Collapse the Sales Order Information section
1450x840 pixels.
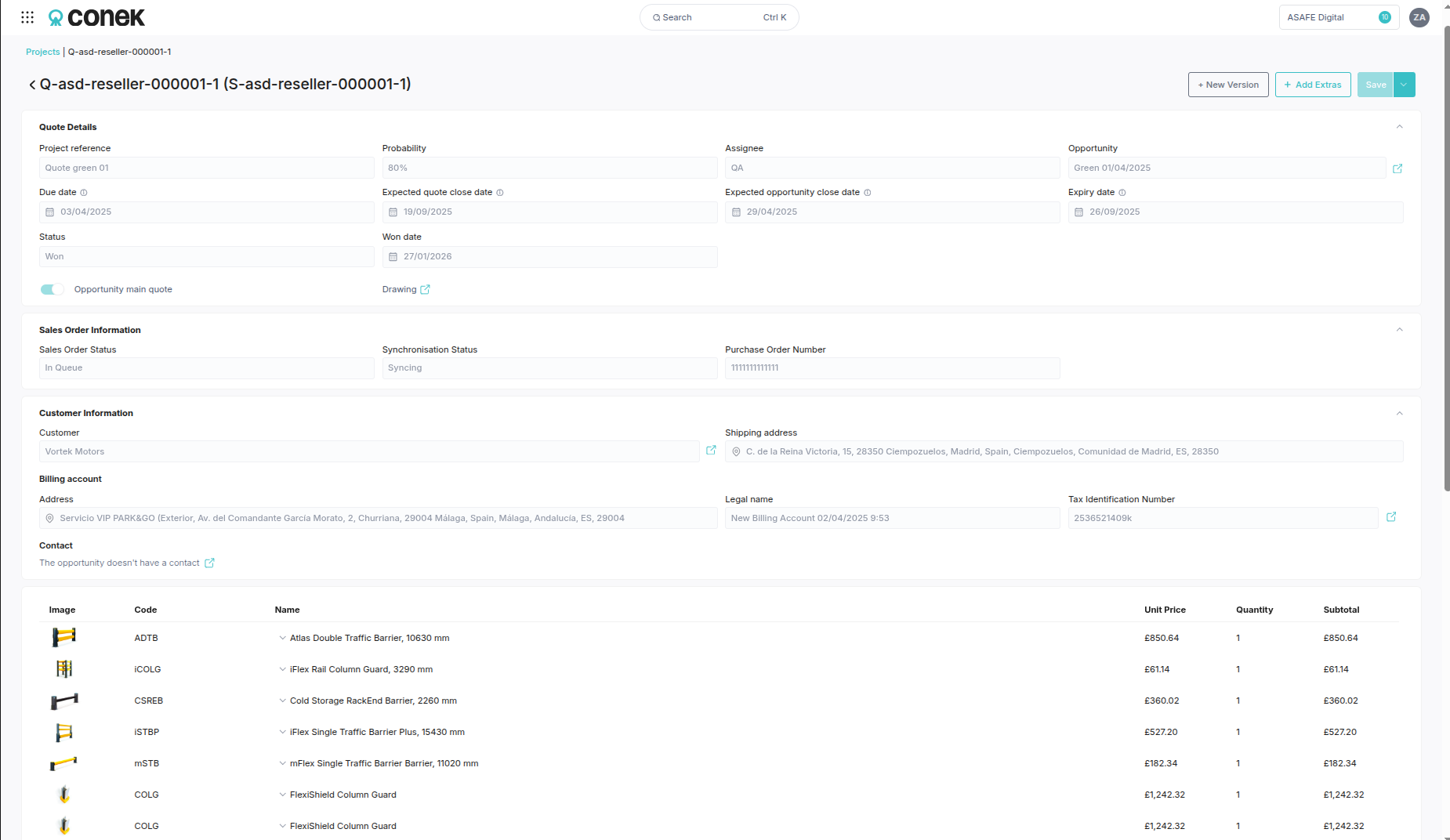[1399, 330]
